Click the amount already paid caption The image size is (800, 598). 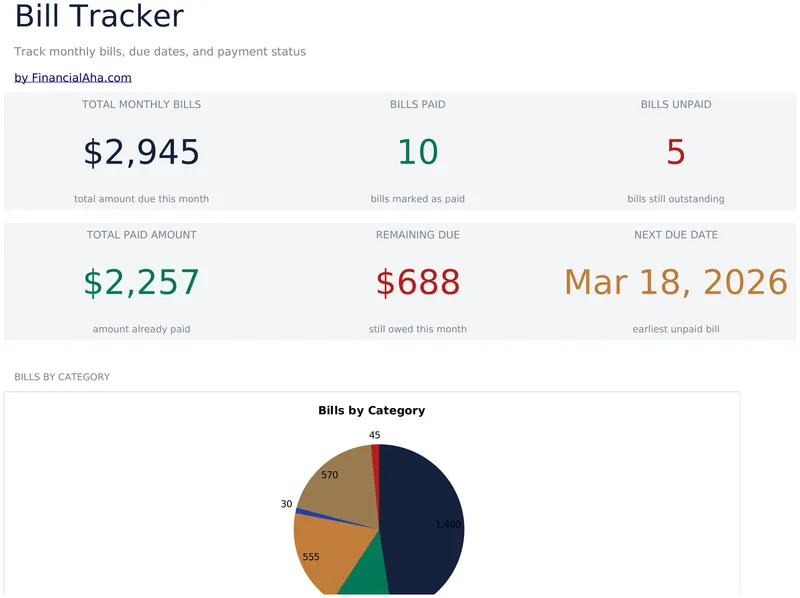pyautogui.click(x=141, y=329)
